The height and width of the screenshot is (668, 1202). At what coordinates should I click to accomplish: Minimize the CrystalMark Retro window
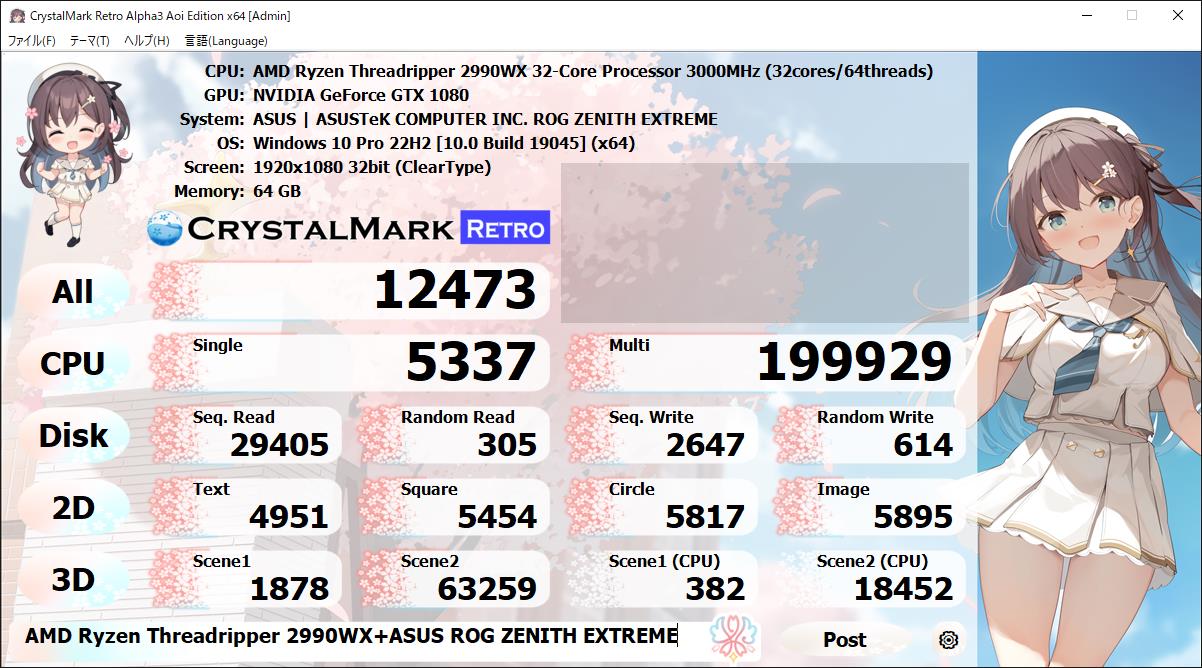[x=1086, y=15]
